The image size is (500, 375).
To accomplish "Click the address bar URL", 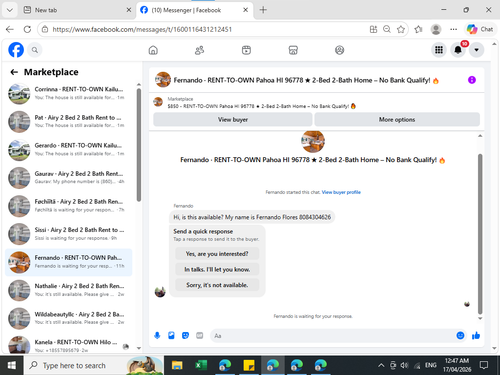I will click(x=142, y=29).
